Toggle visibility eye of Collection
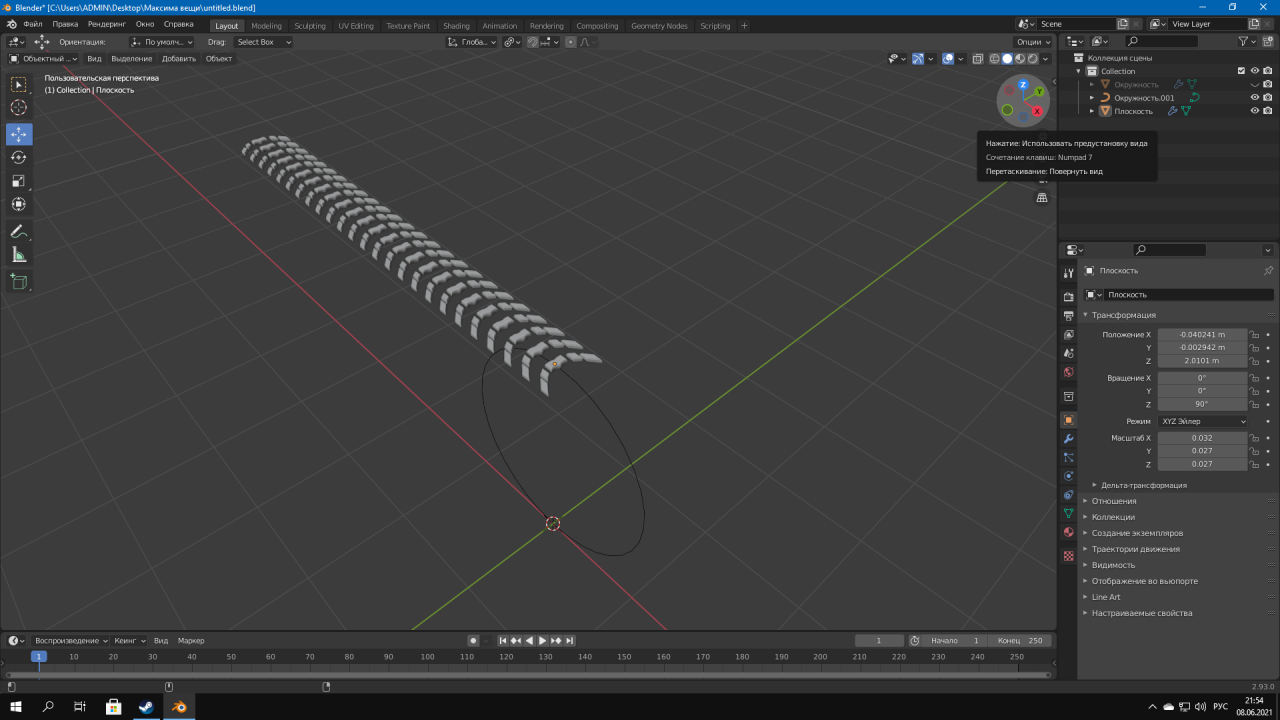The image size is (1280, 720). [1255, 71]
